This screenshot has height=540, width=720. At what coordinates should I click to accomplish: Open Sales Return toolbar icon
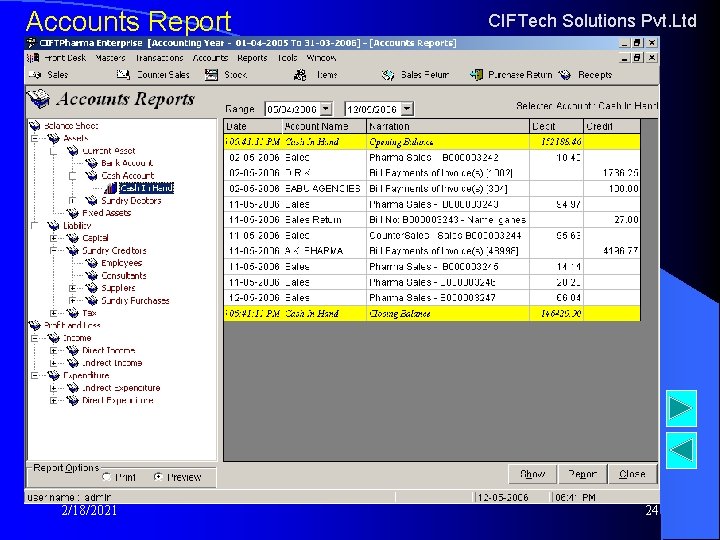tap(388, 74)
